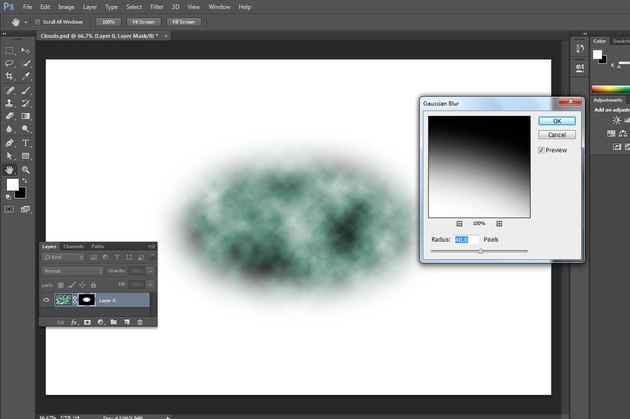The image size is (630, 419).
Task: Switch to the Paths tab
Action: (x=98, y=247)
